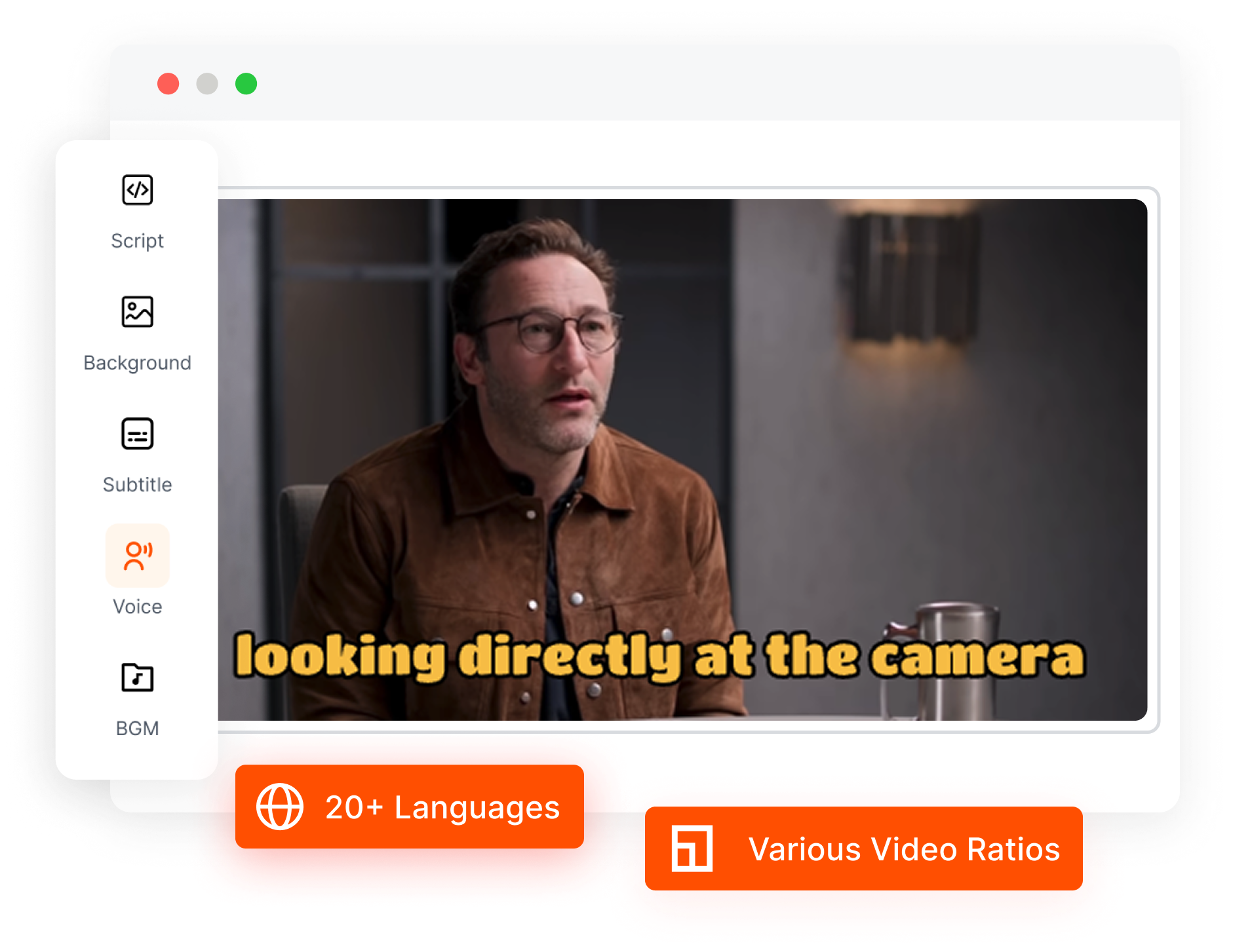Screen dimensions: 1233x952
Task: Open the Script panel icon
Action: [138, 190]
